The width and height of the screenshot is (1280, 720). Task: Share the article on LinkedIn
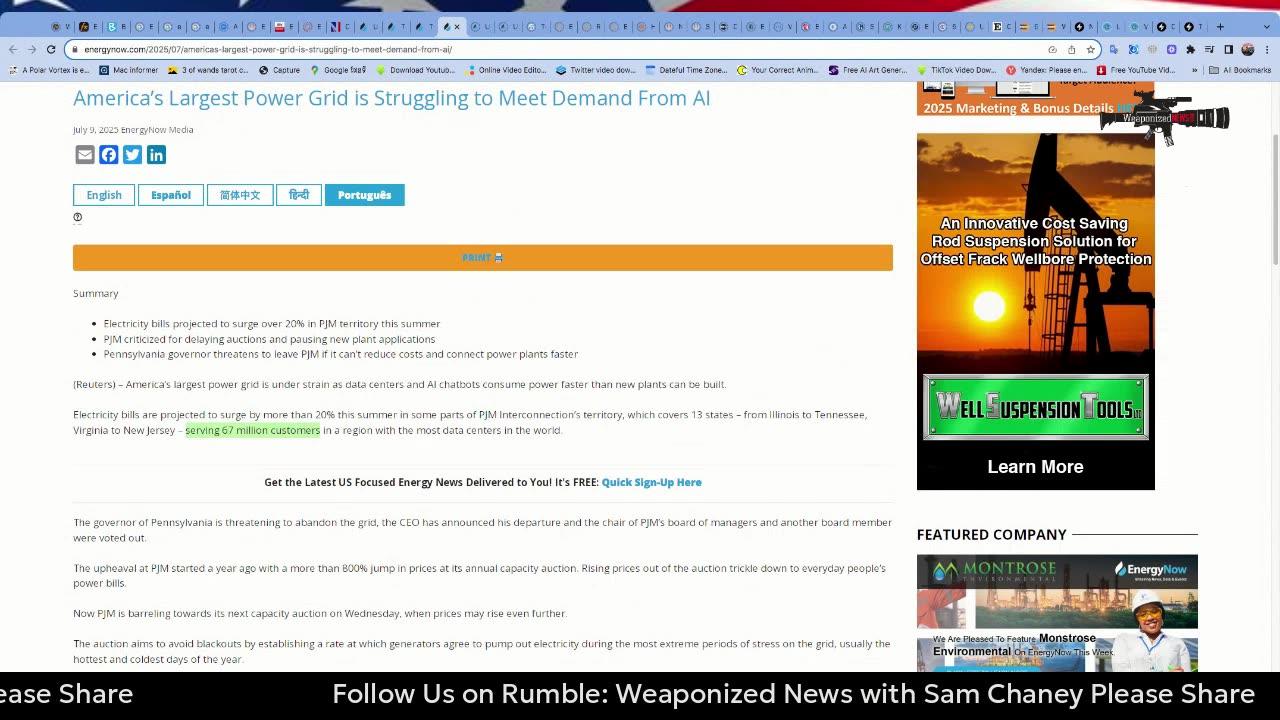156,155
